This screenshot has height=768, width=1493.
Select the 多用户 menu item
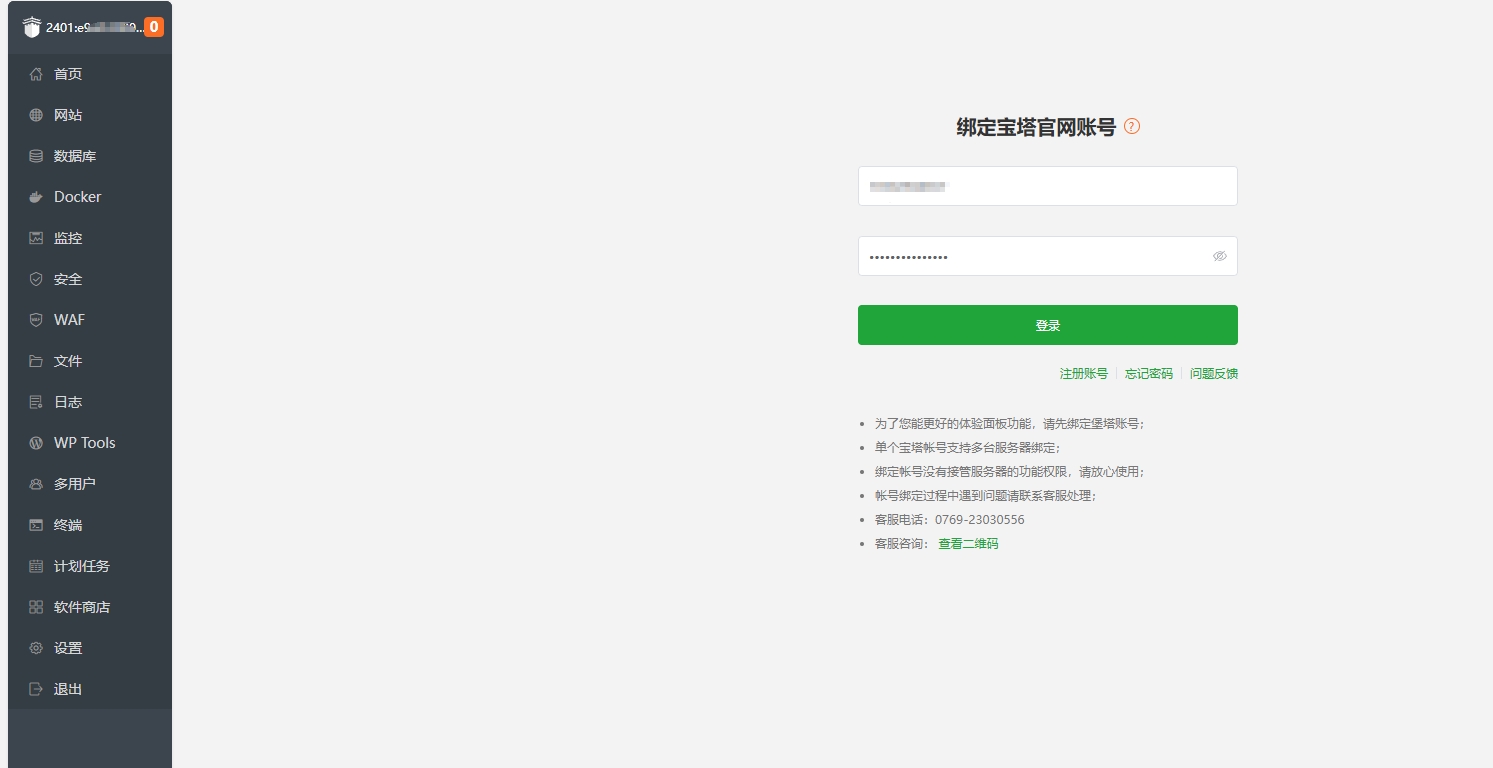(x=90, y=484)
